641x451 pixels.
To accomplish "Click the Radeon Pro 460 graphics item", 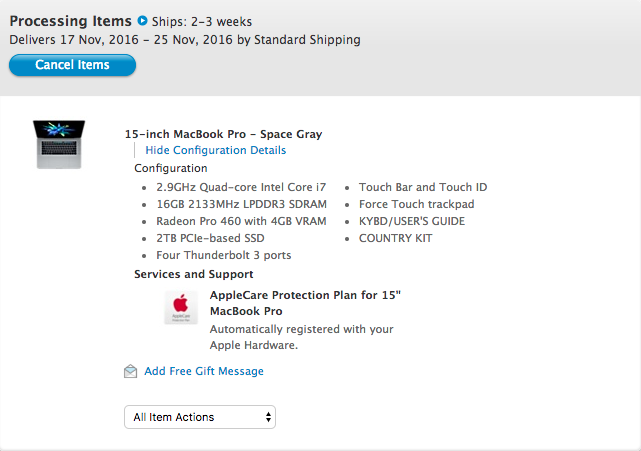I will (x=241, y=221).
